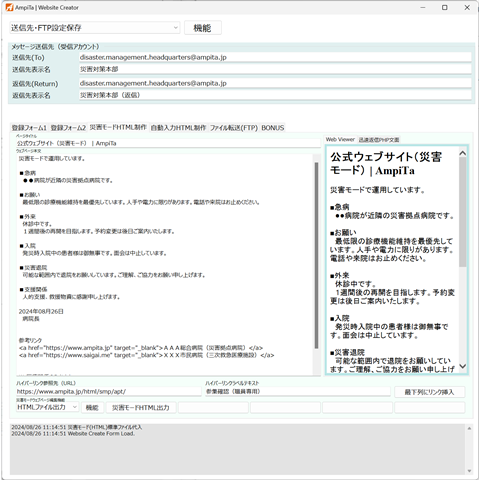This screenshot has height=480, width=480.
Task: Minimize the AmpiTa window
Action: (x=423, y=7)
